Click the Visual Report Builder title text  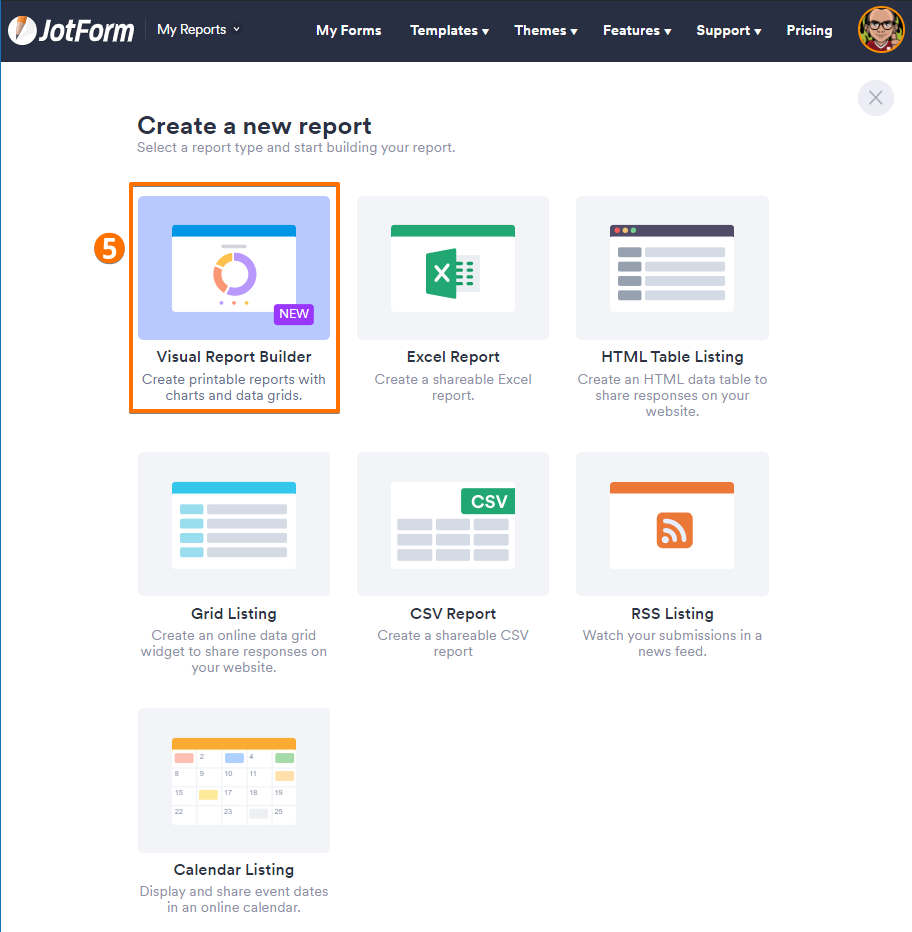pos(234,357)
